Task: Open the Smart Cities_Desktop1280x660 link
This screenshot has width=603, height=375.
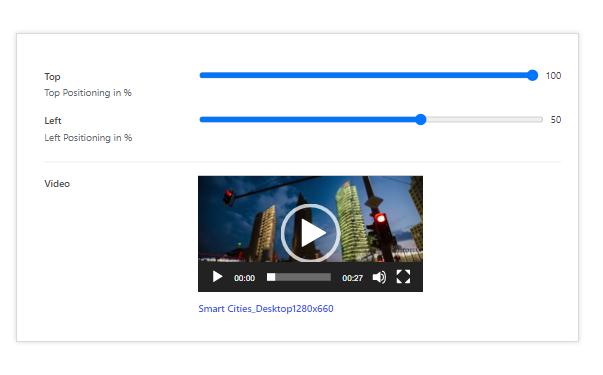Action: (266, 309)
